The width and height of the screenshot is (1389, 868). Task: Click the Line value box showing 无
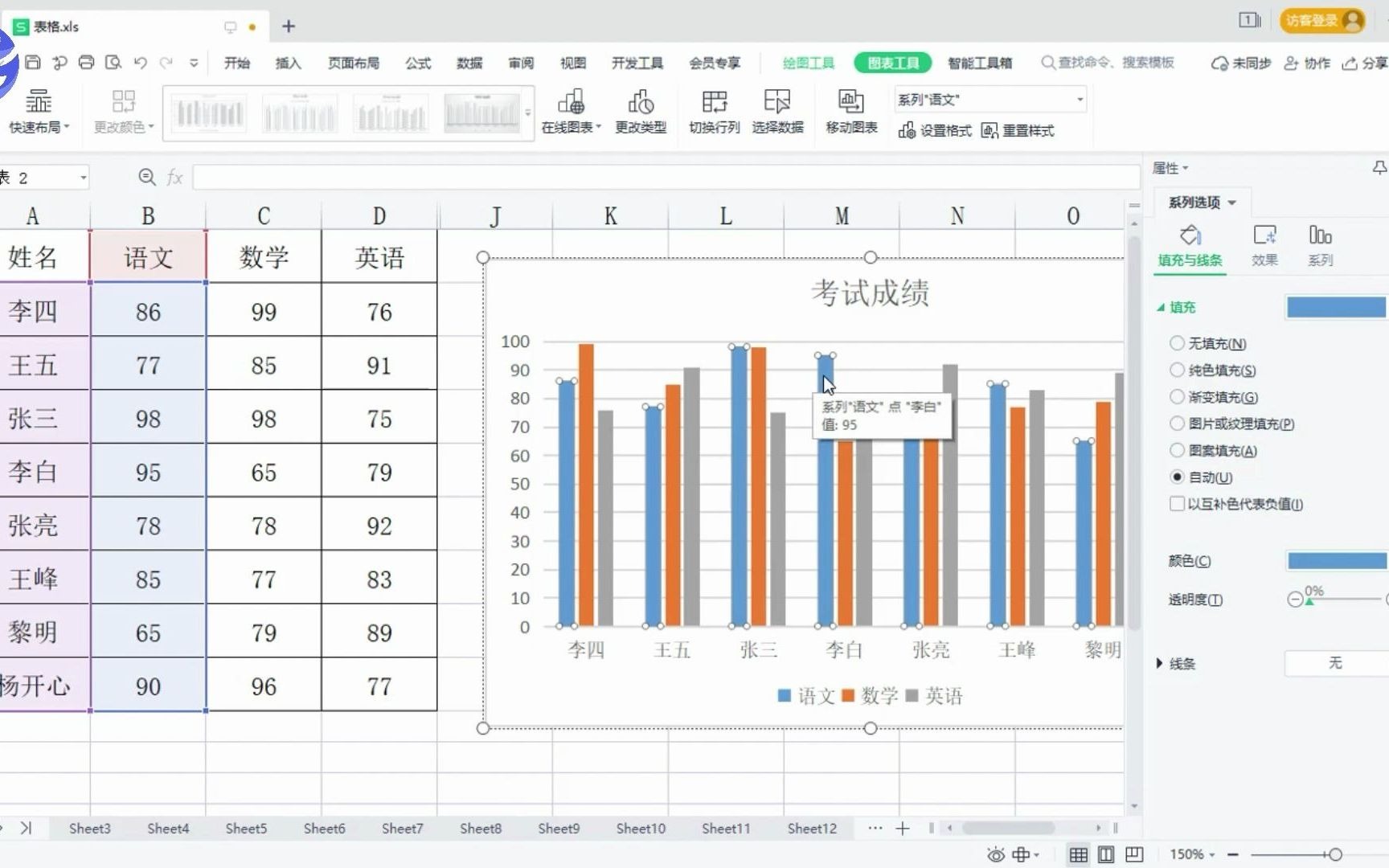click(1336, 663)
